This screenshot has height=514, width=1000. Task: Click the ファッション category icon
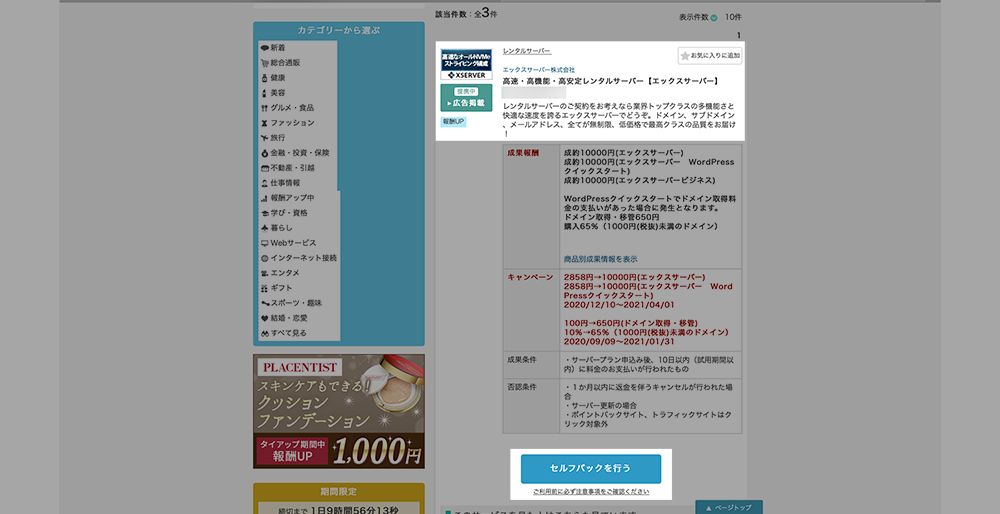pyautogui.click(x=265, y=123)
